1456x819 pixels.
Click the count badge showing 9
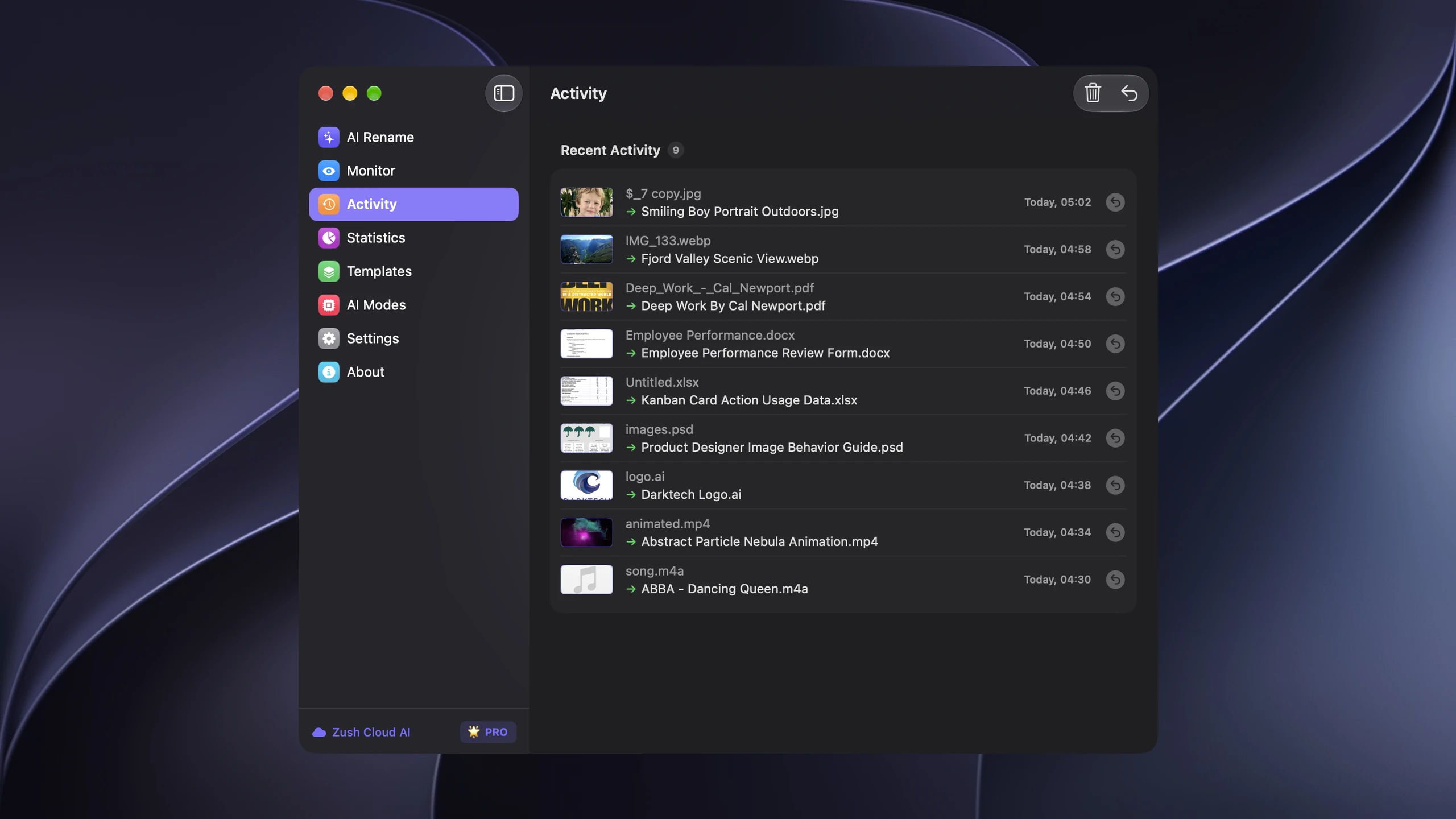pyautogui.click(x=676, y=150)
